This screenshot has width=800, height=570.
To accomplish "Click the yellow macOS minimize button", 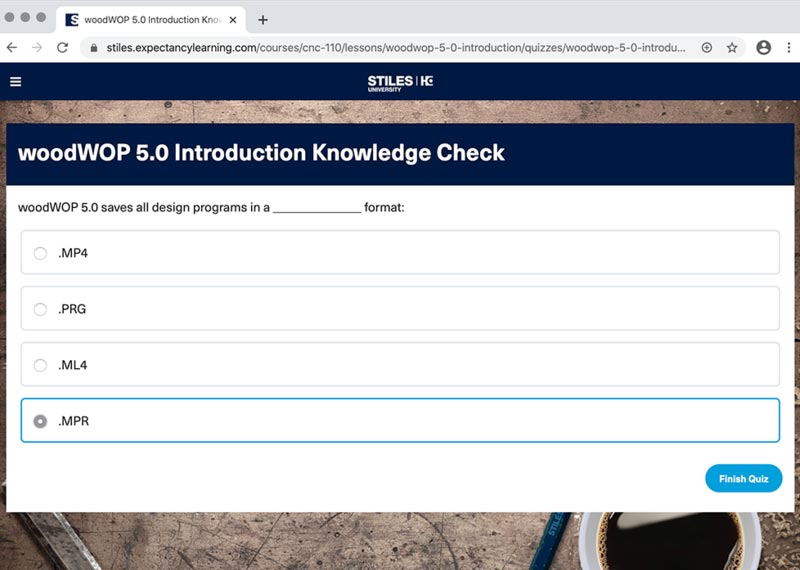I will 25,17.
